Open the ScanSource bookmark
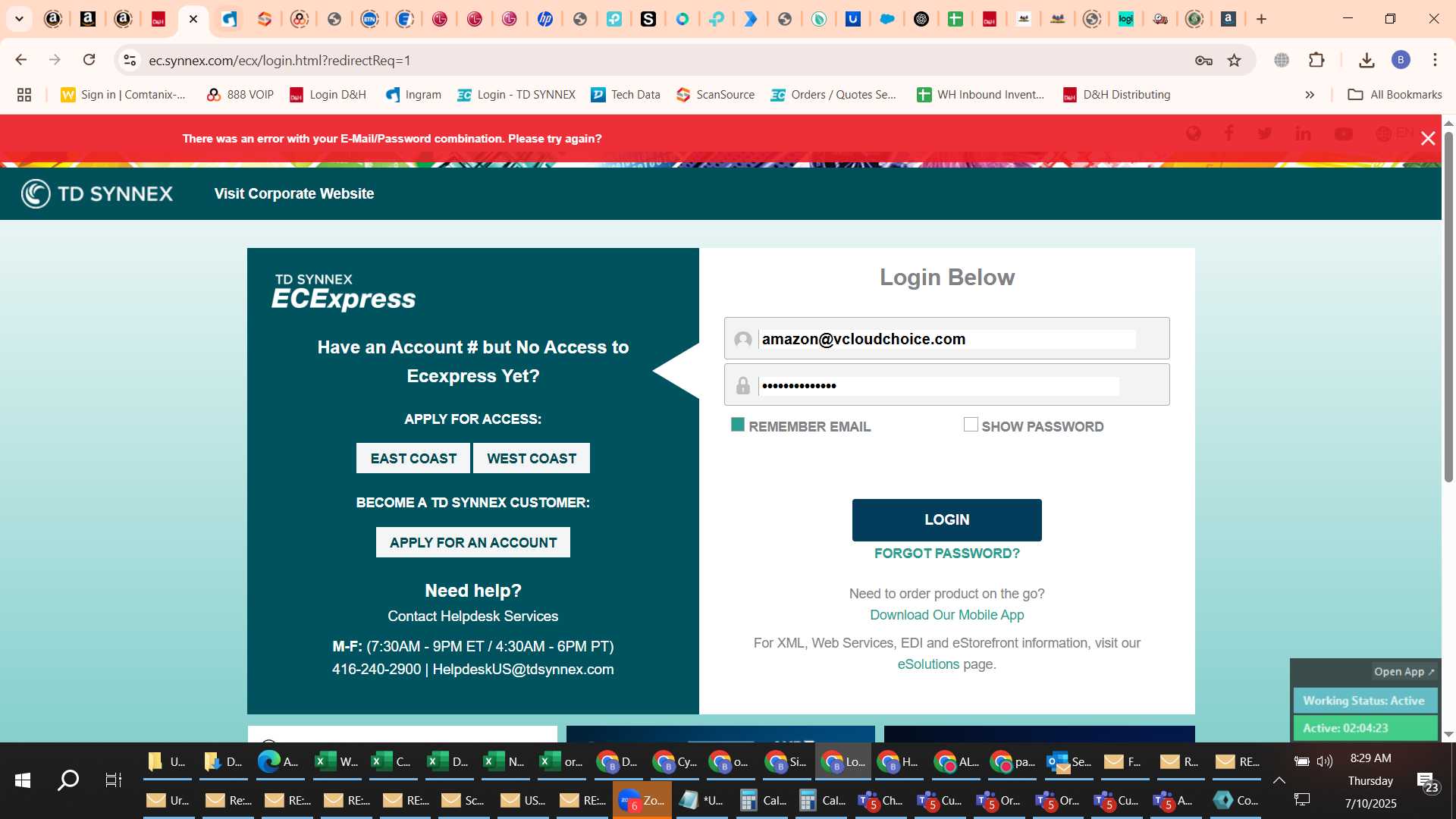 pyautogui.click(x=715, y=95)
